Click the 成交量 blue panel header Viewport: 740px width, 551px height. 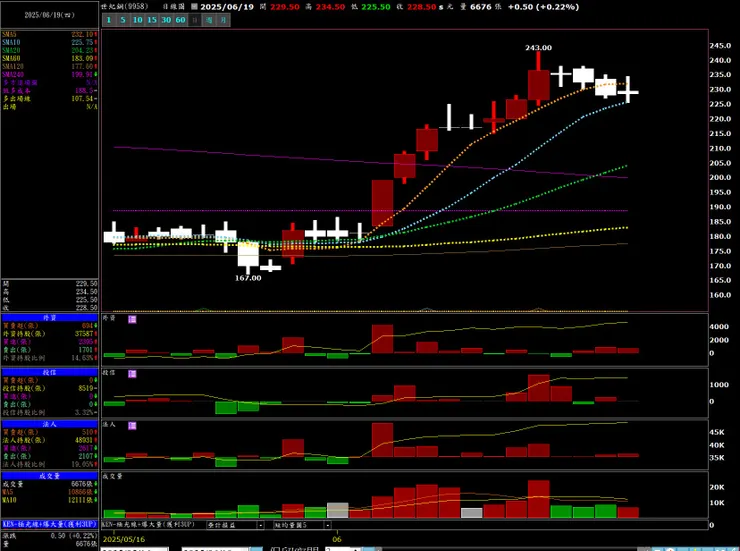(50, 476)
